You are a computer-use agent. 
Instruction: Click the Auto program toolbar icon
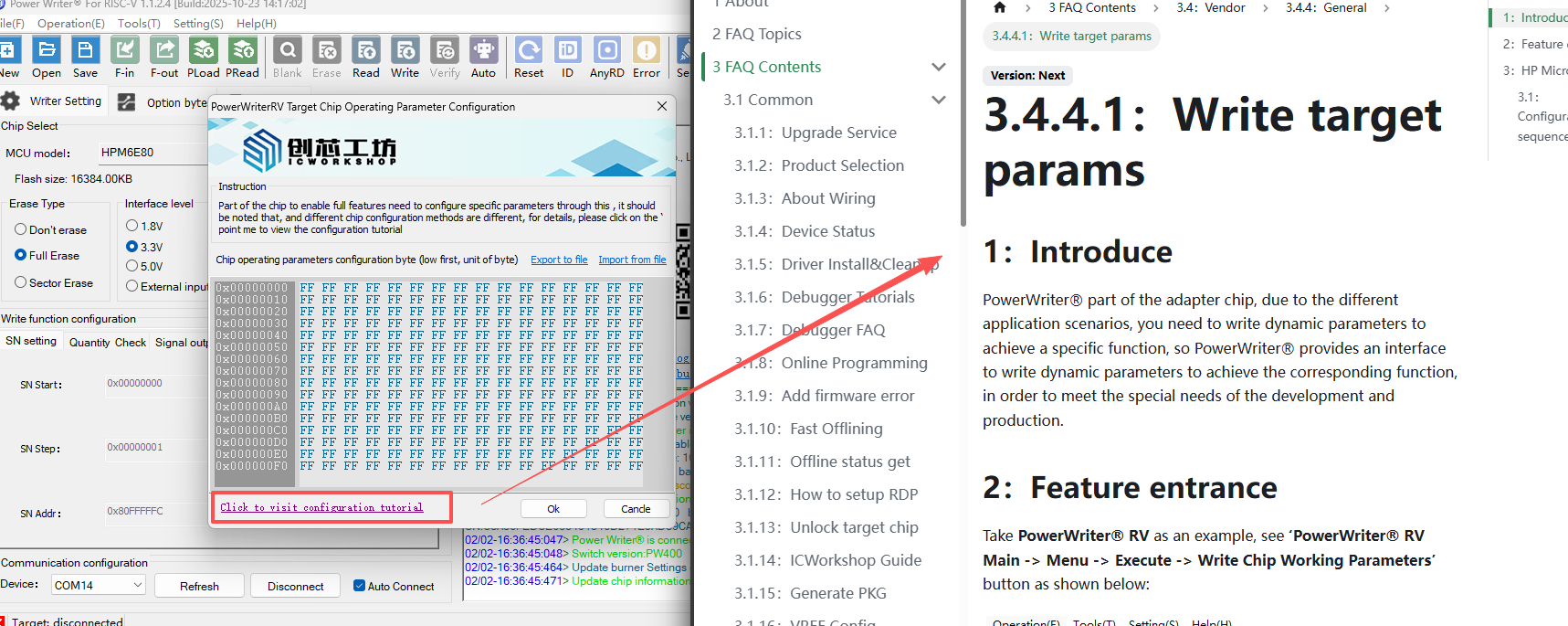pyautogui.click(x=483, y=51)
